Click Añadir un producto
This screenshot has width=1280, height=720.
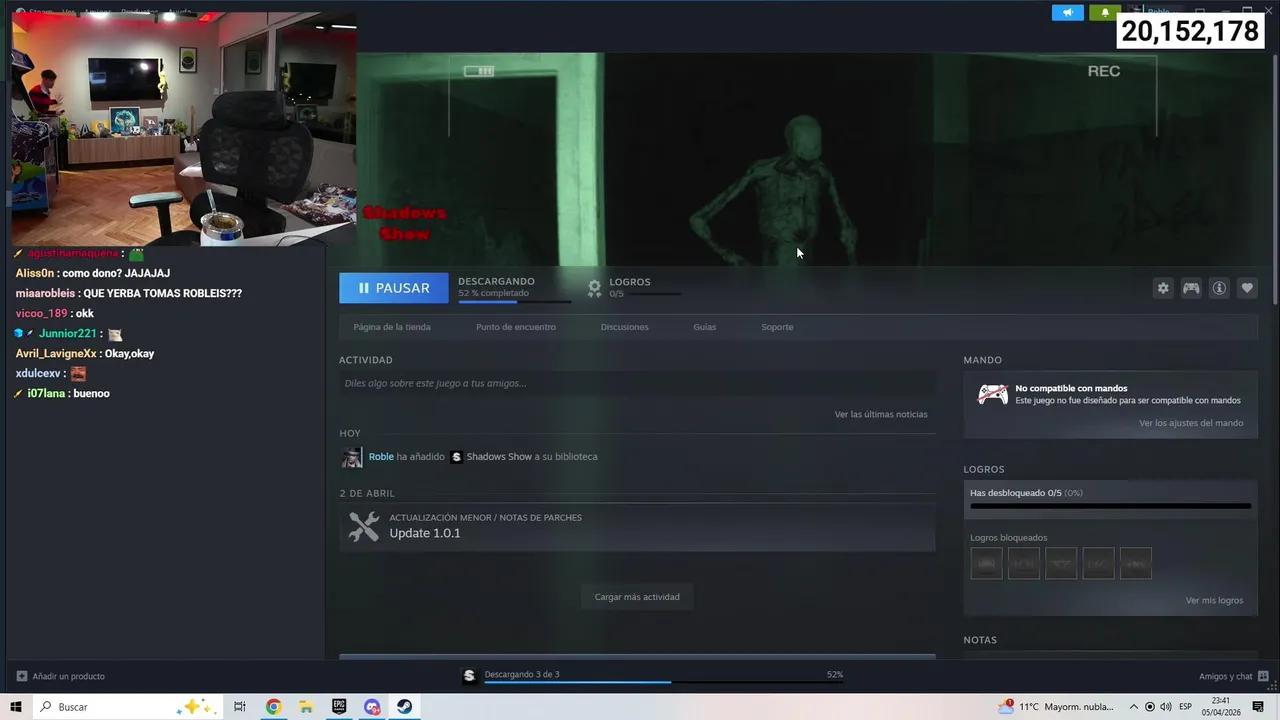click(x=59, y=676)
